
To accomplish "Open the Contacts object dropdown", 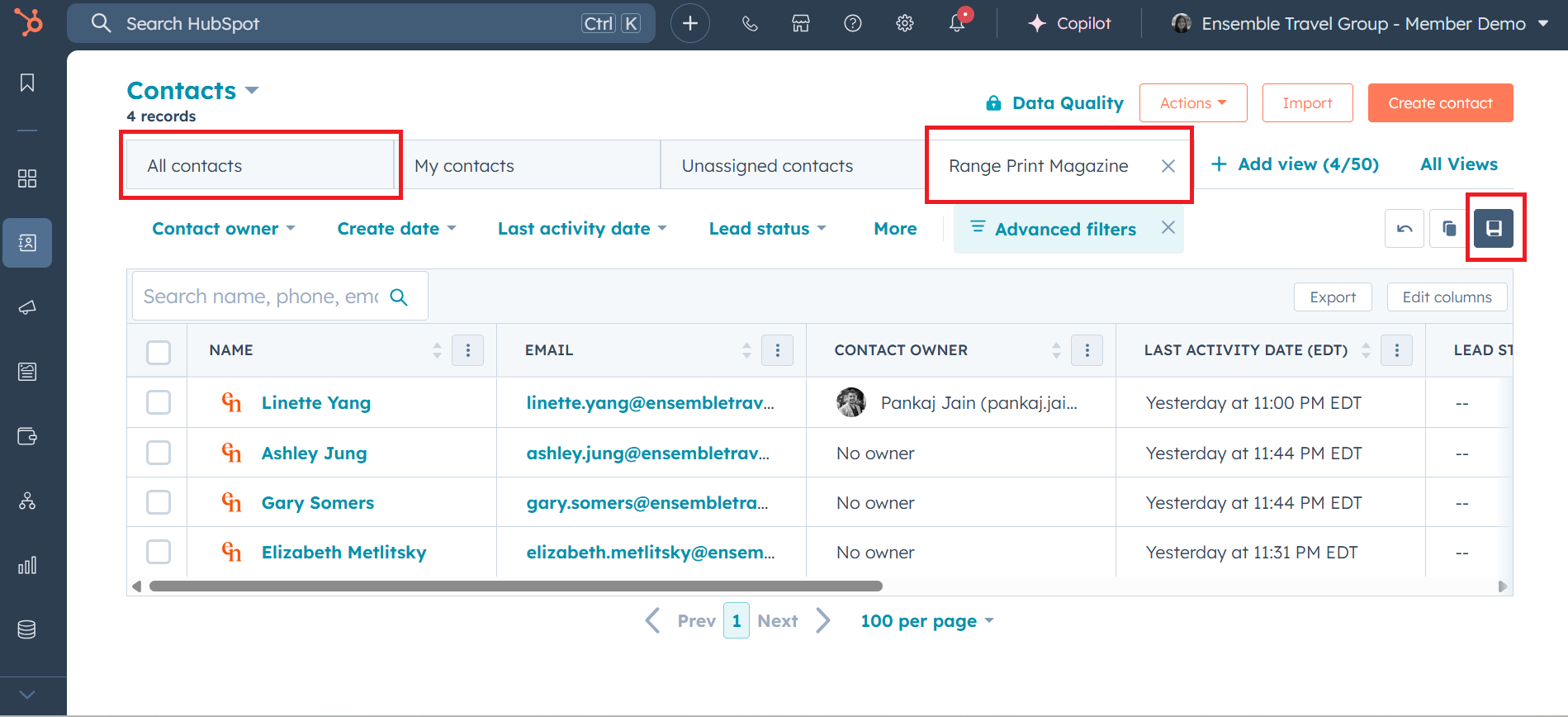I will pos(192,90).
